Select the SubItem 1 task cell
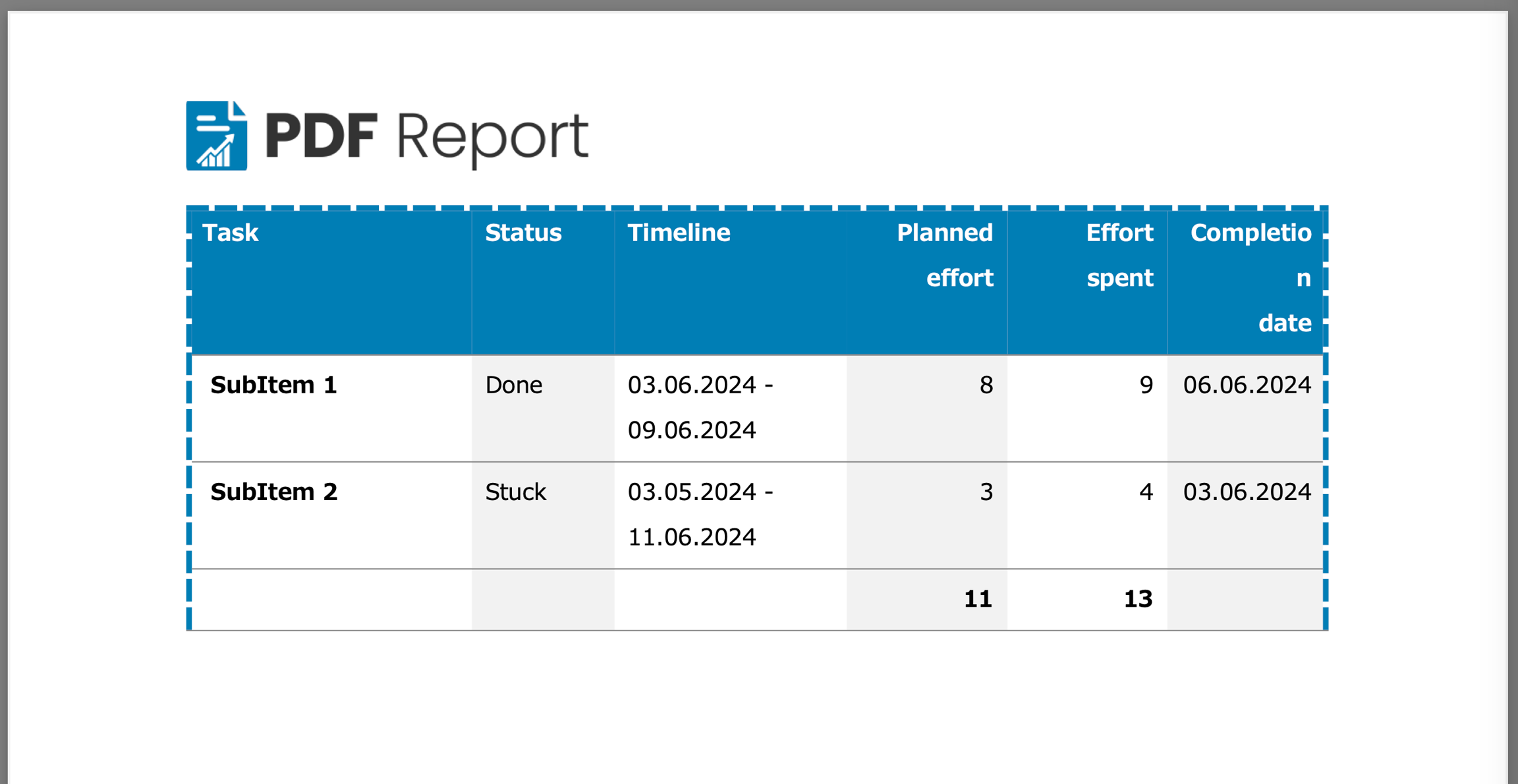Viewport: 1518px width, 784px height. click(x=273, y=385)
